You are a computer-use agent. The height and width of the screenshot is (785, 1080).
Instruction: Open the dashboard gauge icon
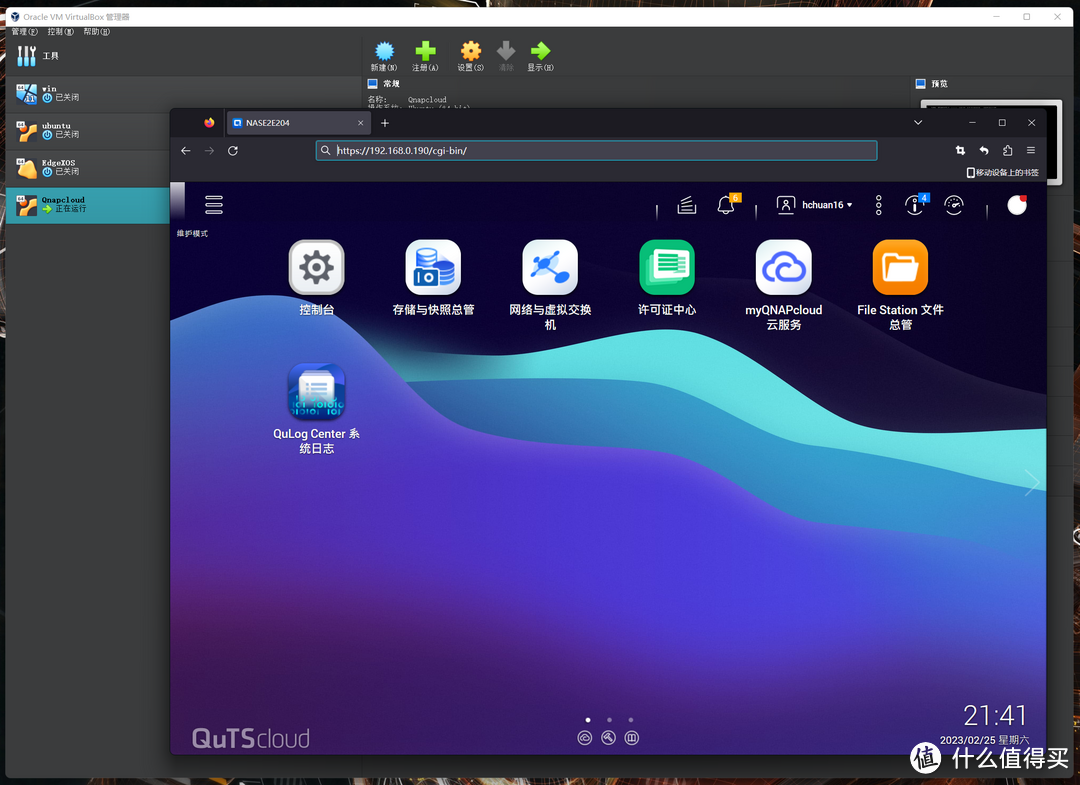tap(954, 205)
